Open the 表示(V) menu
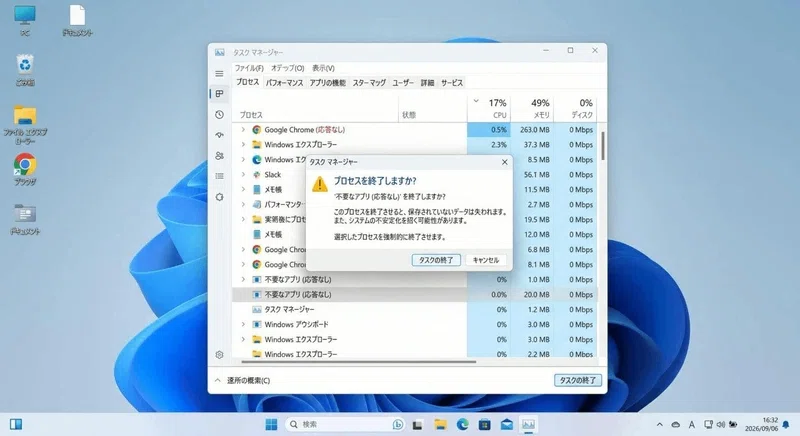This screenshot has width=800, height=436. pos(323,68)
